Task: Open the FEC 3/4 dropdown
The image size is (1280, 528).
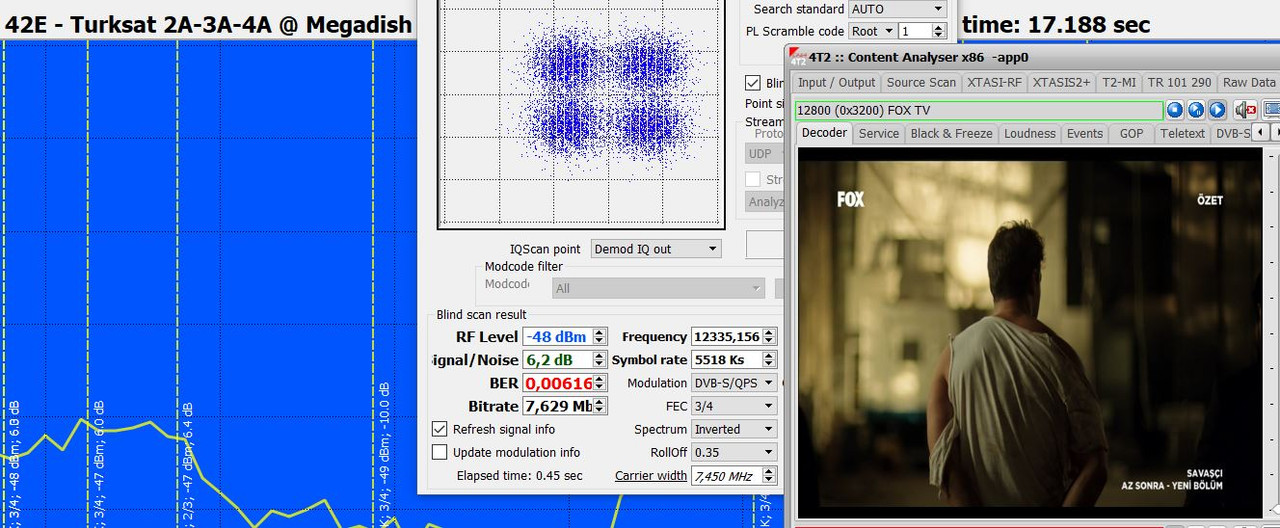Action: [x=734, y=406]
